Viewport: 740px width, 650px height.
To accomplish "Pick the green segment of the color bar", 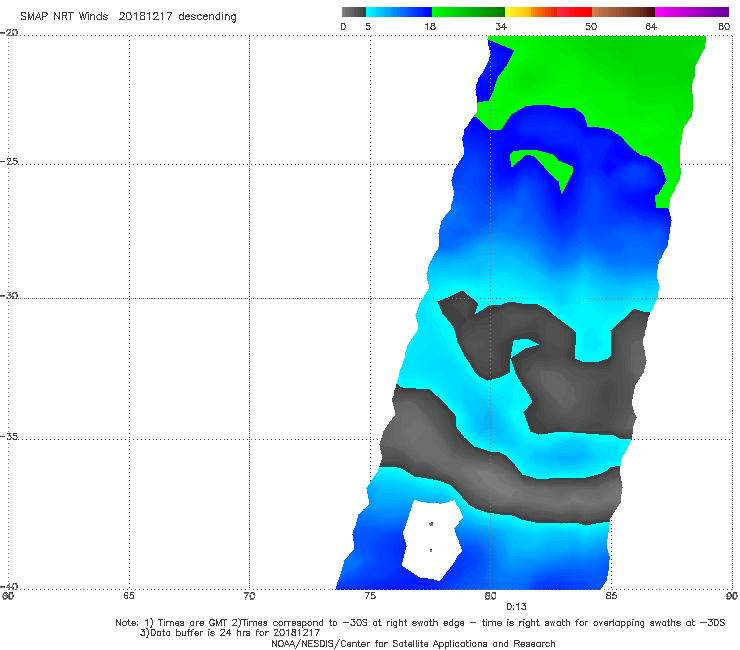I will click(x=468, y=12).
